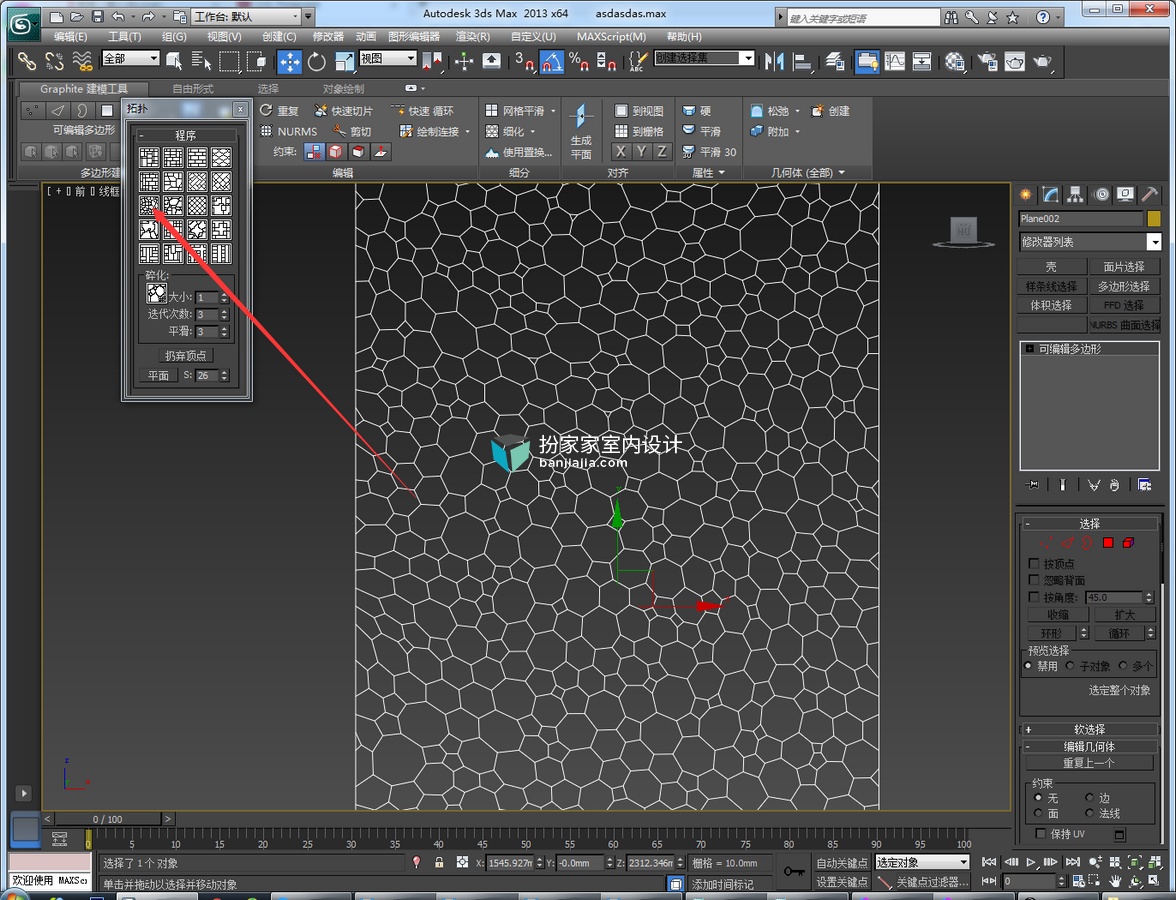Expand the 软选择 rollout
The width and height of the screenshot is (1176, 900).
point(1090,729)
